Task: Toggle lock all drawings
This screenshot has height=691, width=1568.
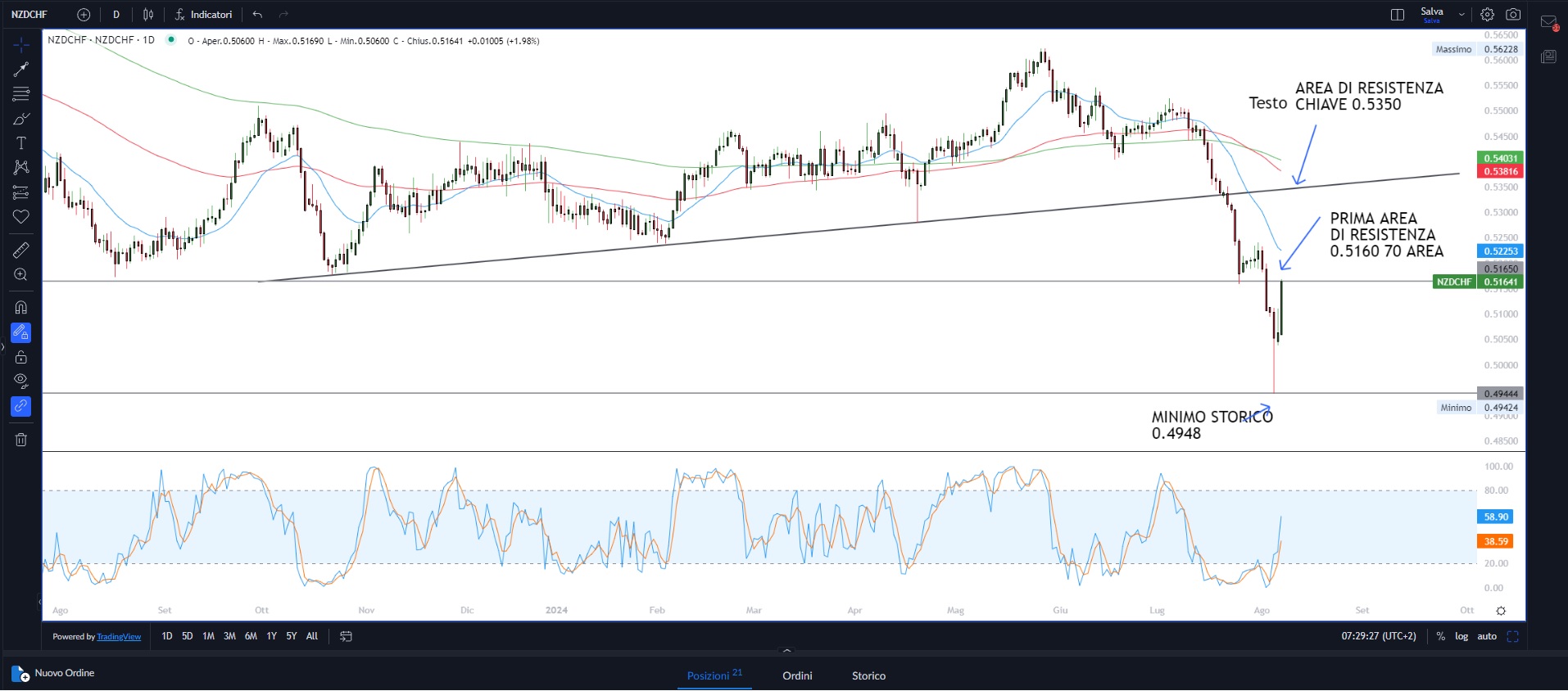Action: [x=21, y=357]
